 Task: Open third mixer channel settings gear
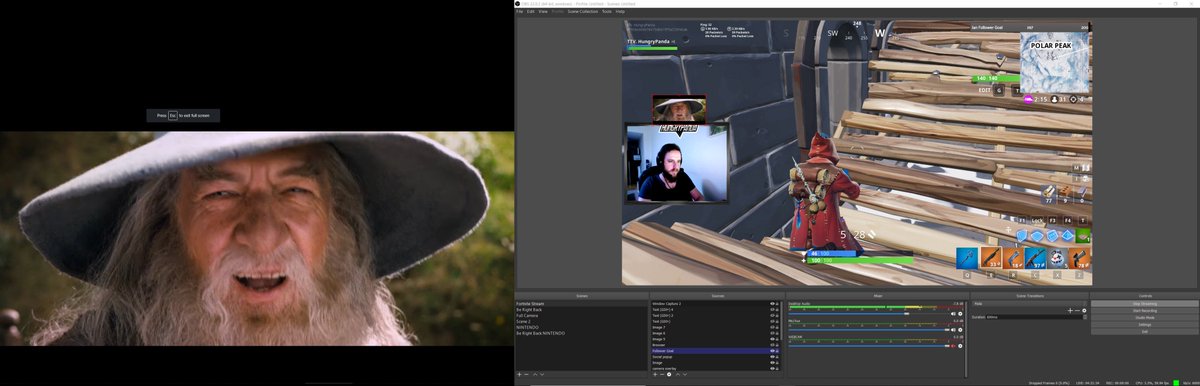pyautogui.click(x=960, y=346)
